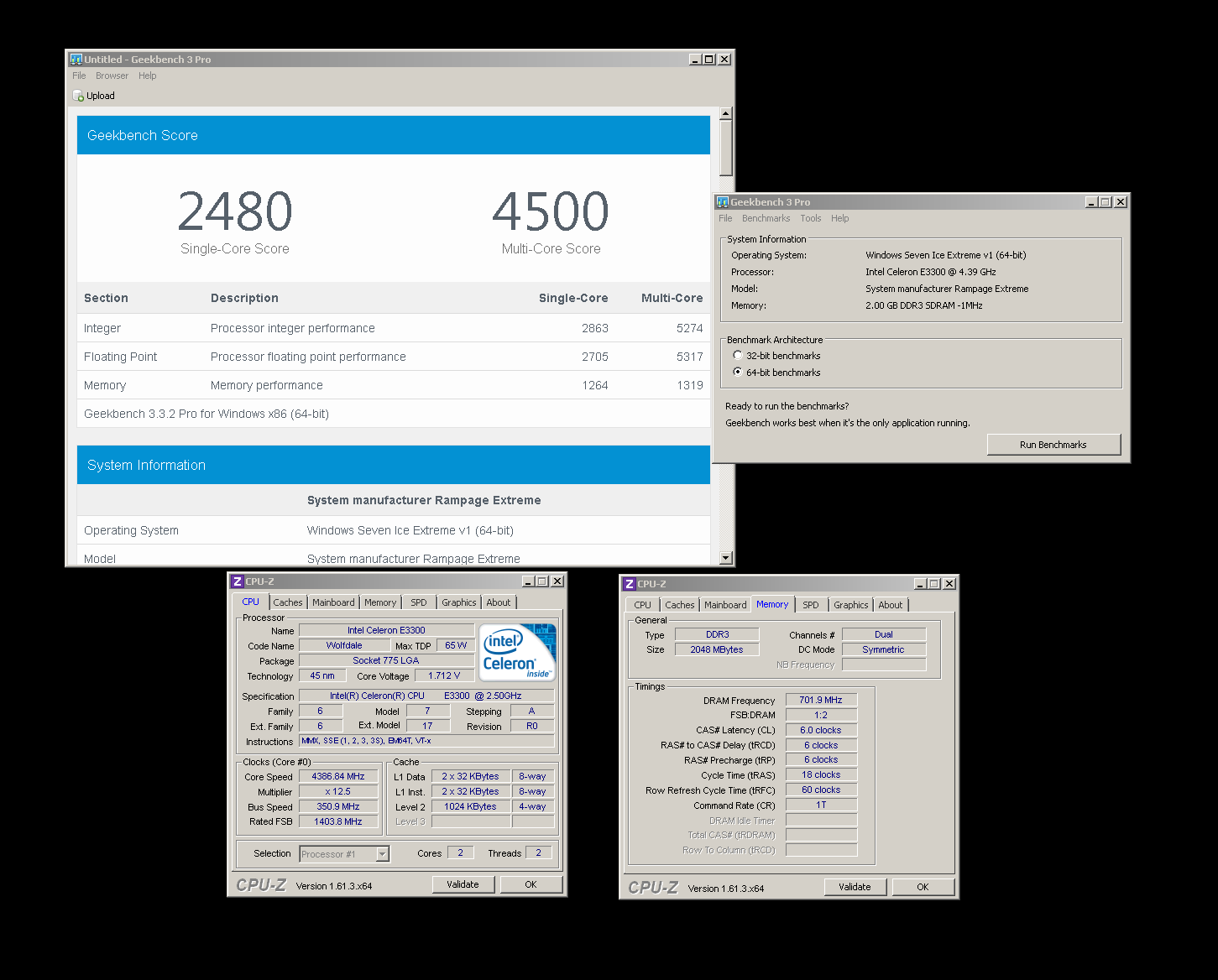Click the Upload toolbar icon in Geekbench results
Viewport: 1218px width, 980px height.
[x=78, y=96]
